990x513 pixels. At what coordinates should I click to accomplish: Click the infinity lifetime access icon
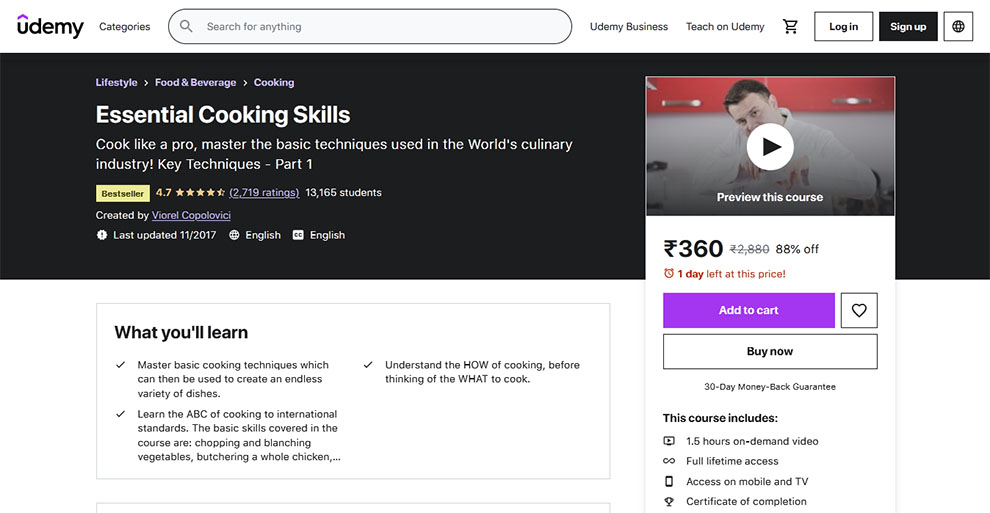click(669, 461)
